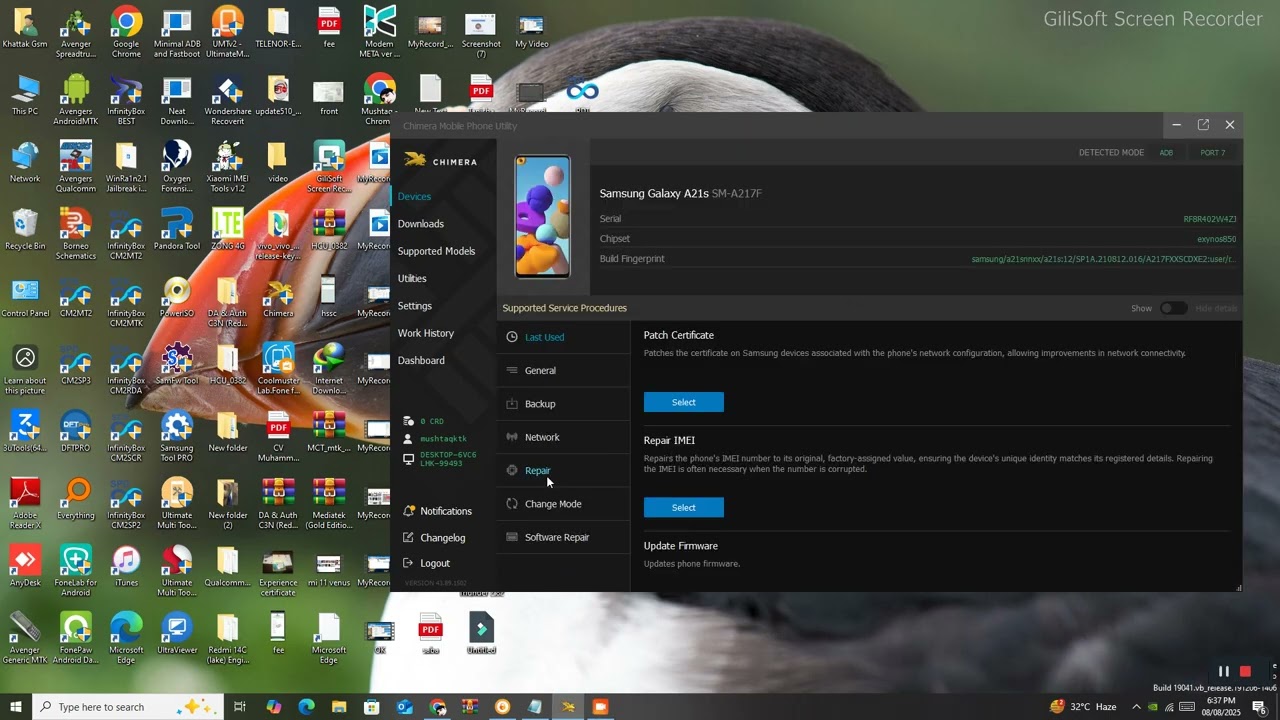Open Google Chrome desktop shortcut
This screenshot has height=720, width=1280.
(x=126, y=32)
